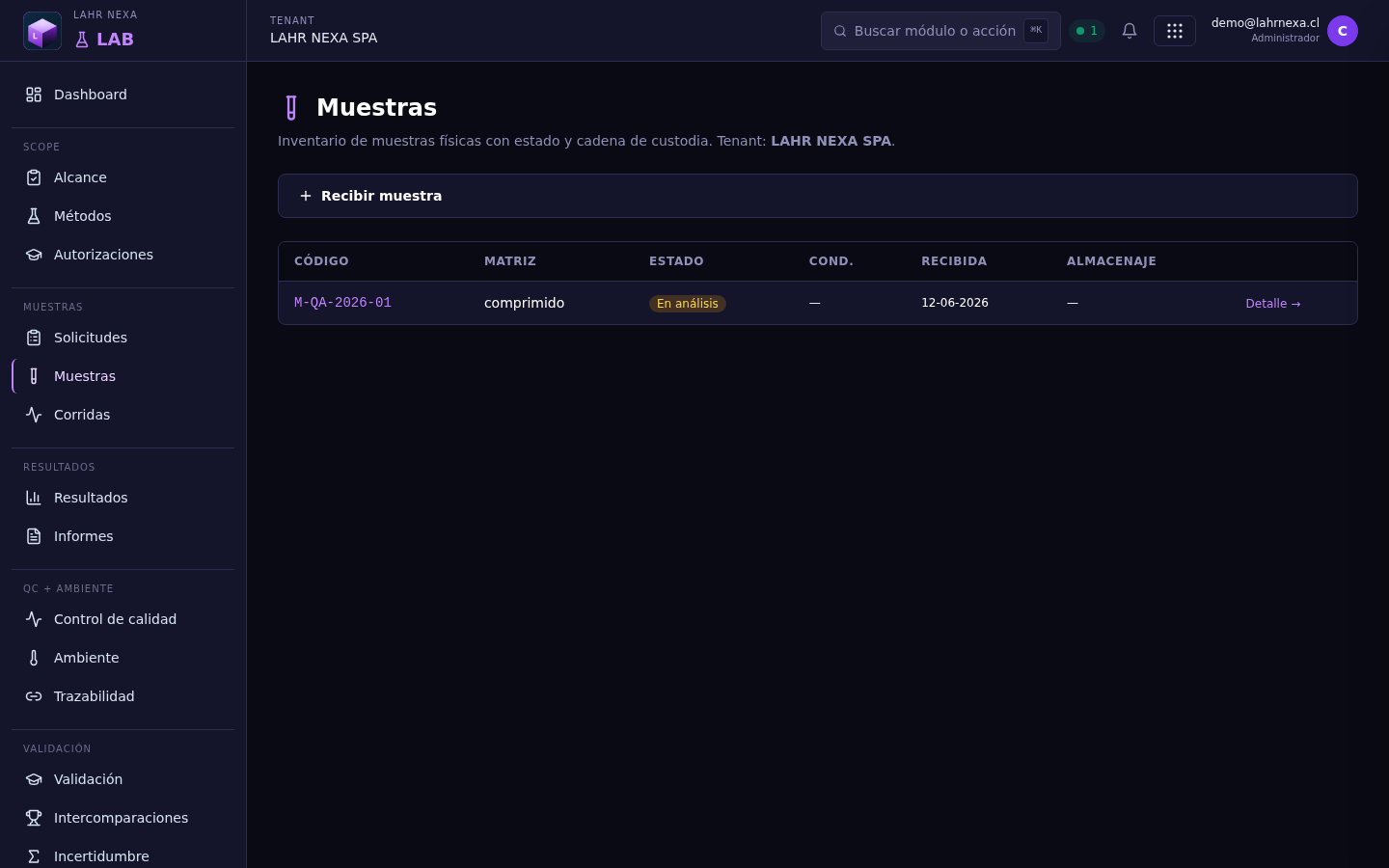Screen dimensions: 1389x868
Task: Click the LAB flask icon in header
Action: click(x=82, y=40)
